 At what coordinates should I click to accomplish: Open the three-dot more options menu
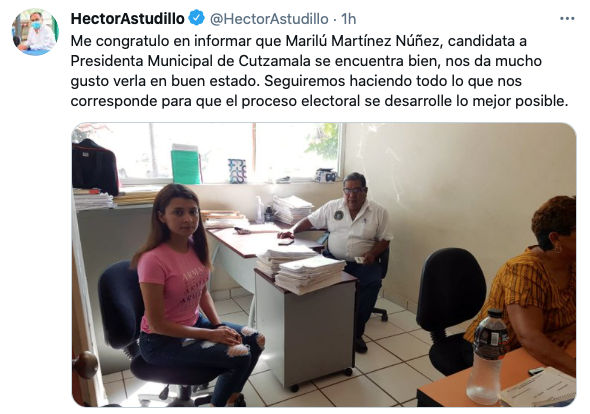pyautogui.click(x=567, y=18)
